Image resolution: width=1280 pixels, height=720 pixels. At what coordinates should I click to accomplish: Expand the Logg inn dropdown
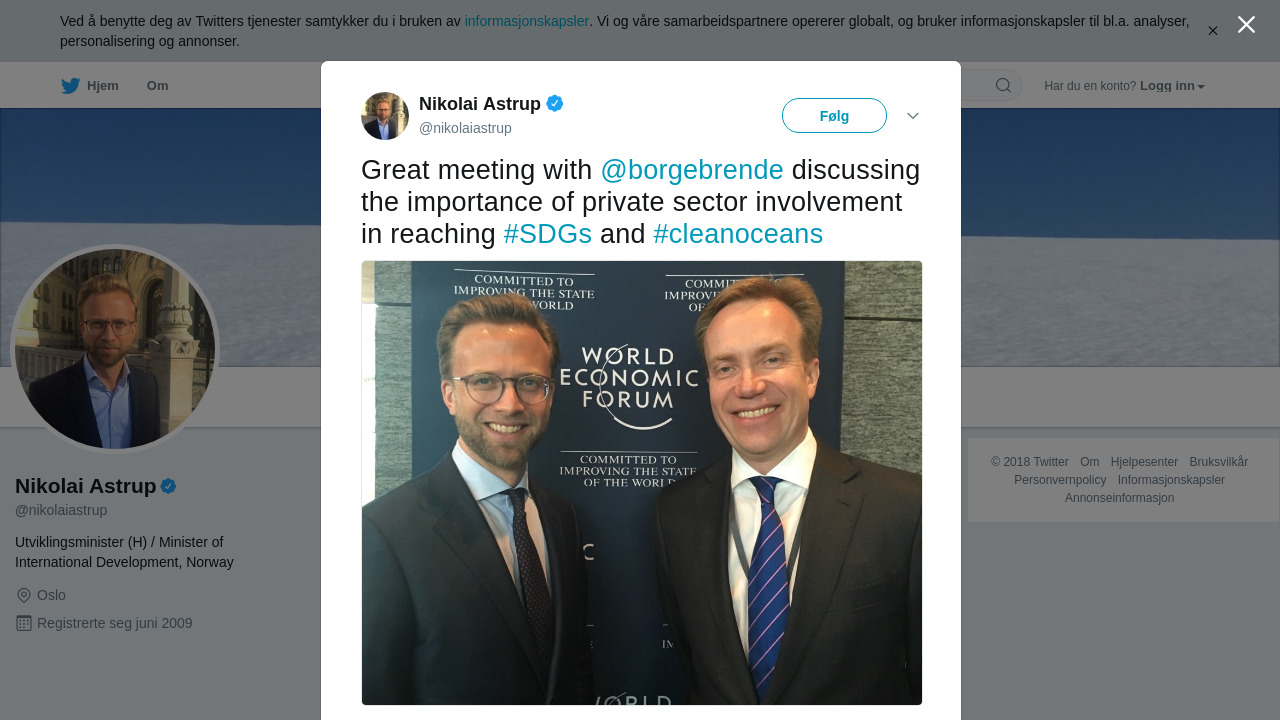[1172, 86]
